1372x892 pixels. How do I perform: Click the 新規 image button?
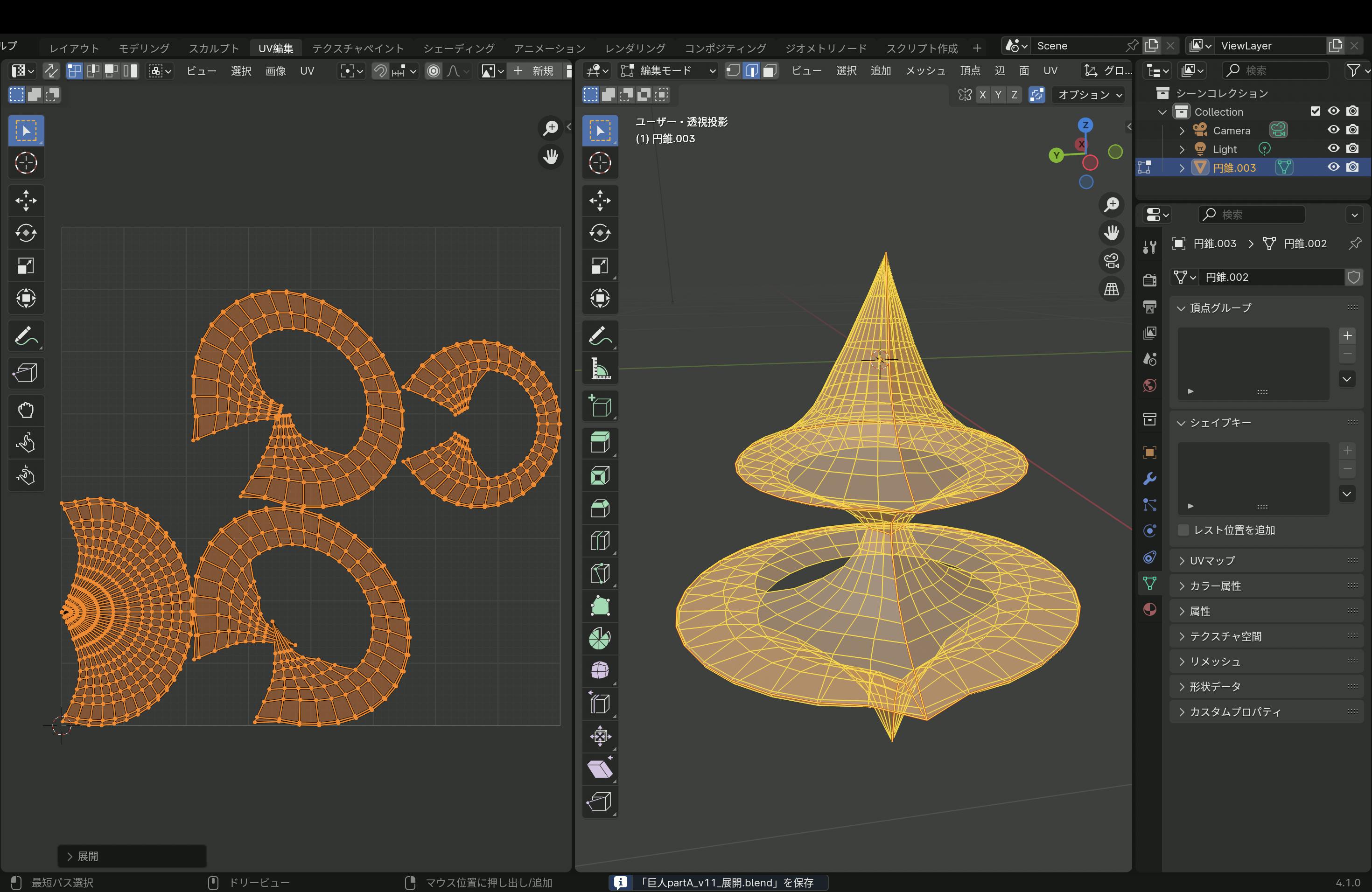534,71
